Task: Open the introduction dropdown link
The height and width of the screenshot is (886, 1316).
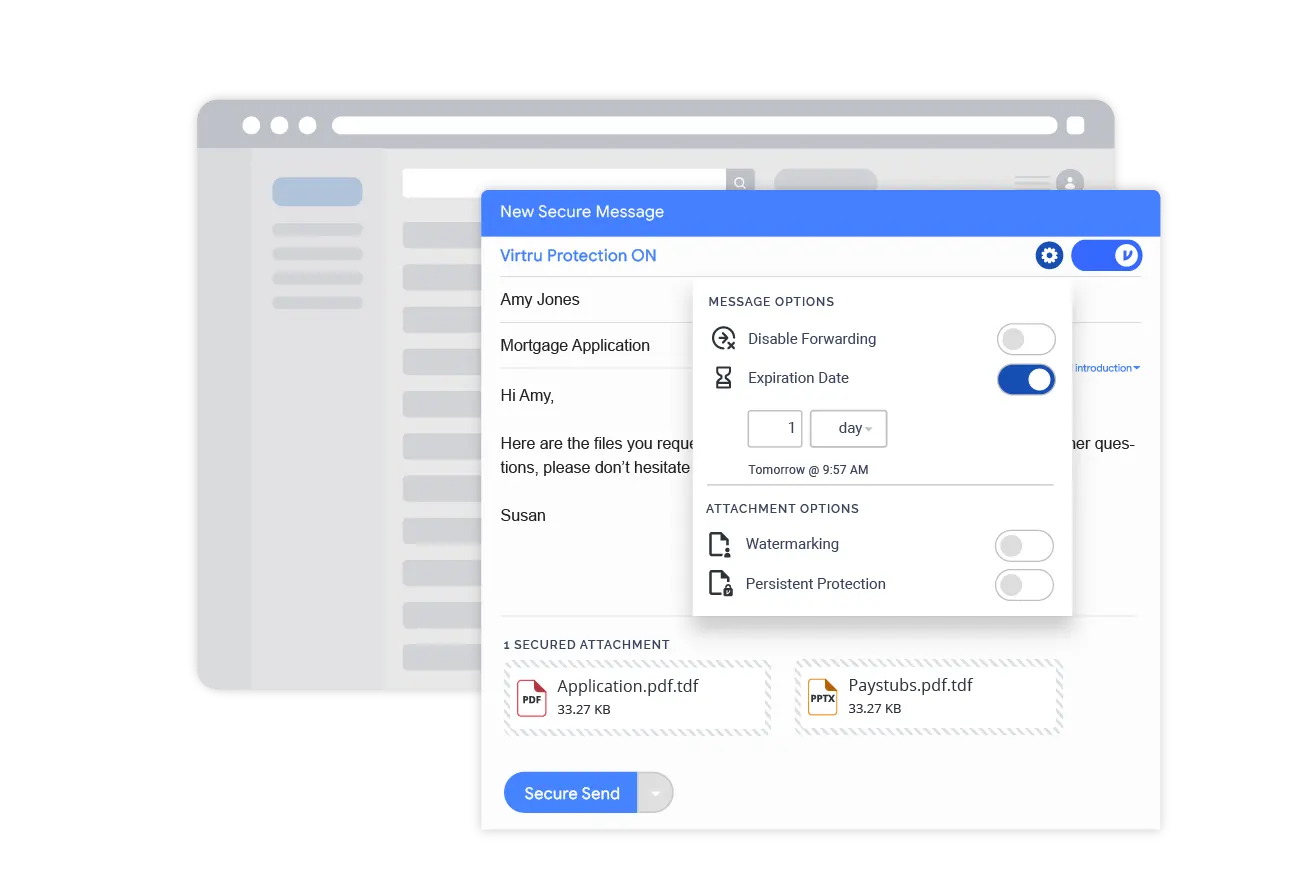Action: 1106,368
